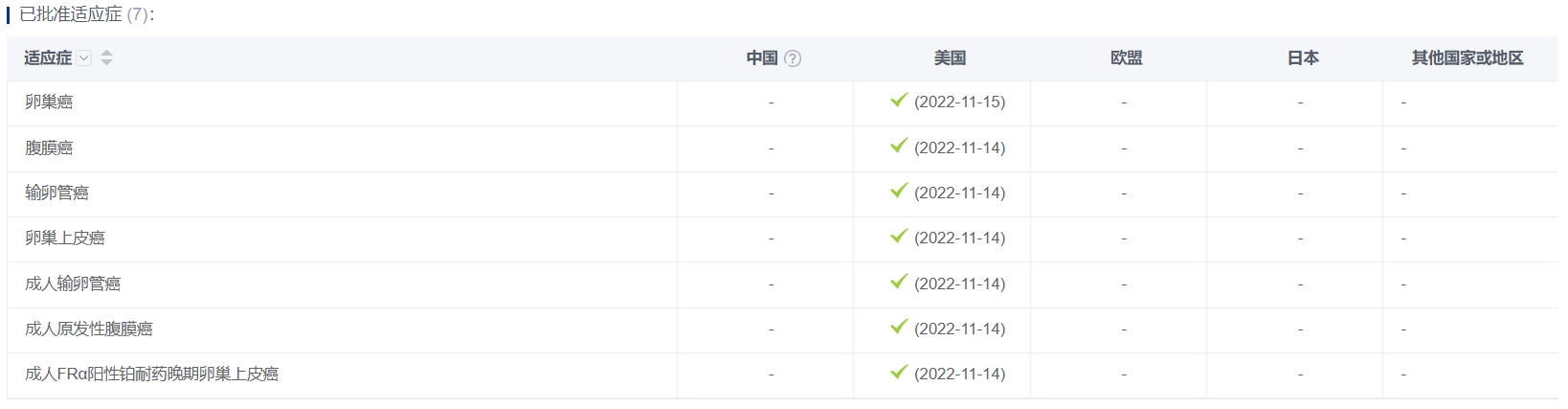Click green checkmark in 成人原发性腹膜癌 row

(899, 327)
